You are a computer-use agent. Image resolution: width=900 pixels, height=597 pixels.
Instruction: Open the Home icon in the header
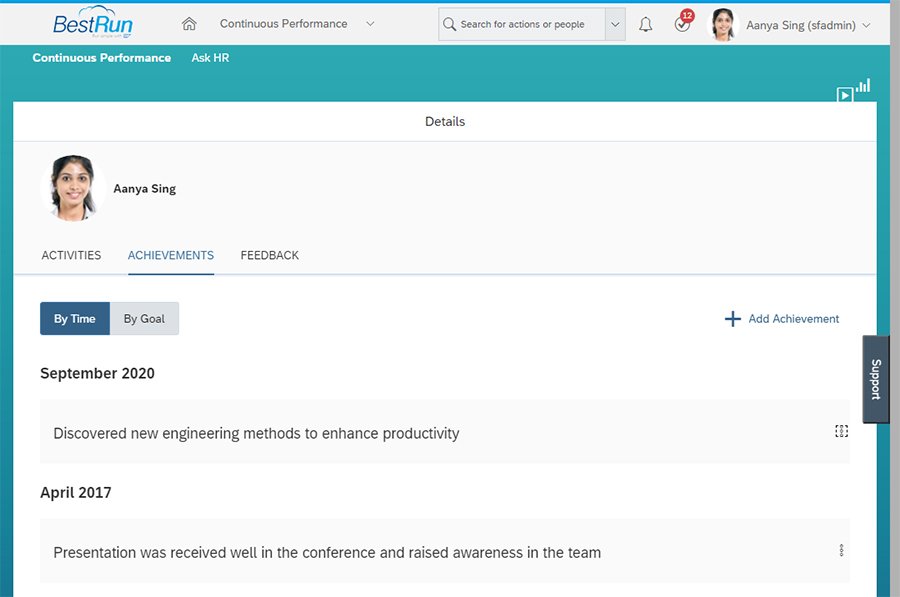[x=188, y=22]
